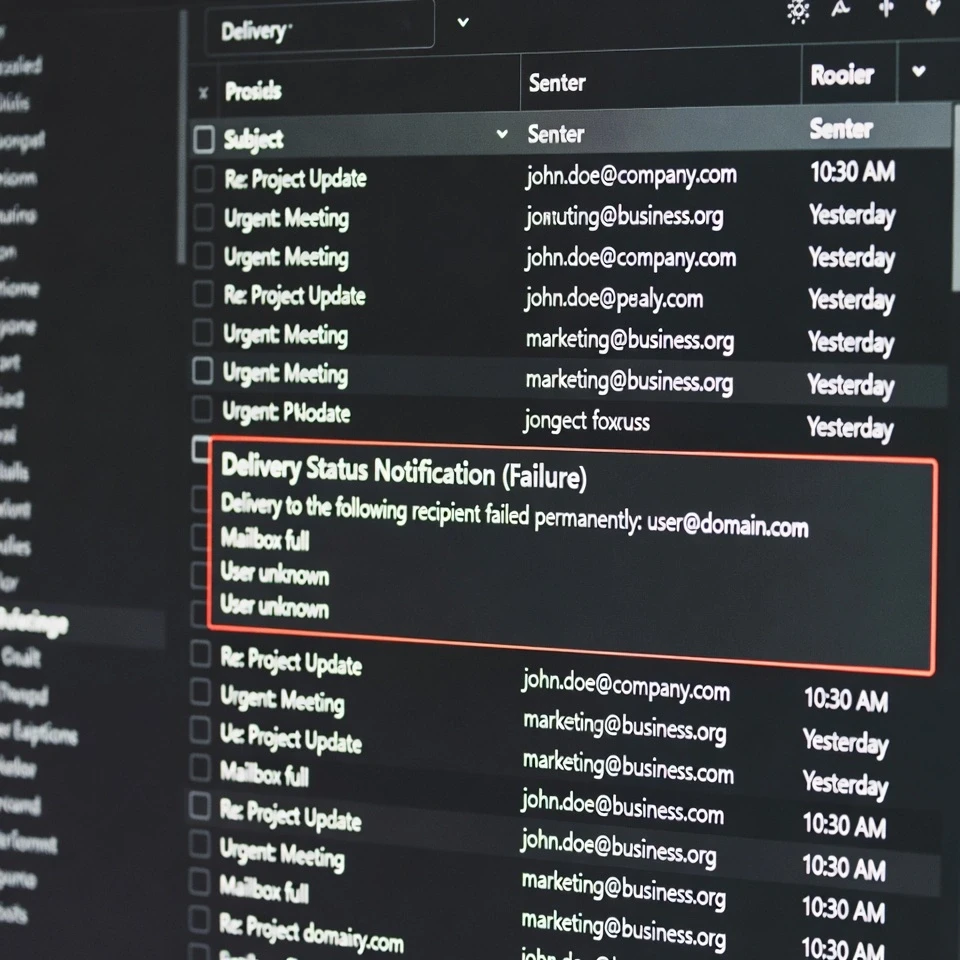This screenshot has width=960, height=960.
Task: Click the Senter column header
Action: pyautogui.click(x=557, y=83)
